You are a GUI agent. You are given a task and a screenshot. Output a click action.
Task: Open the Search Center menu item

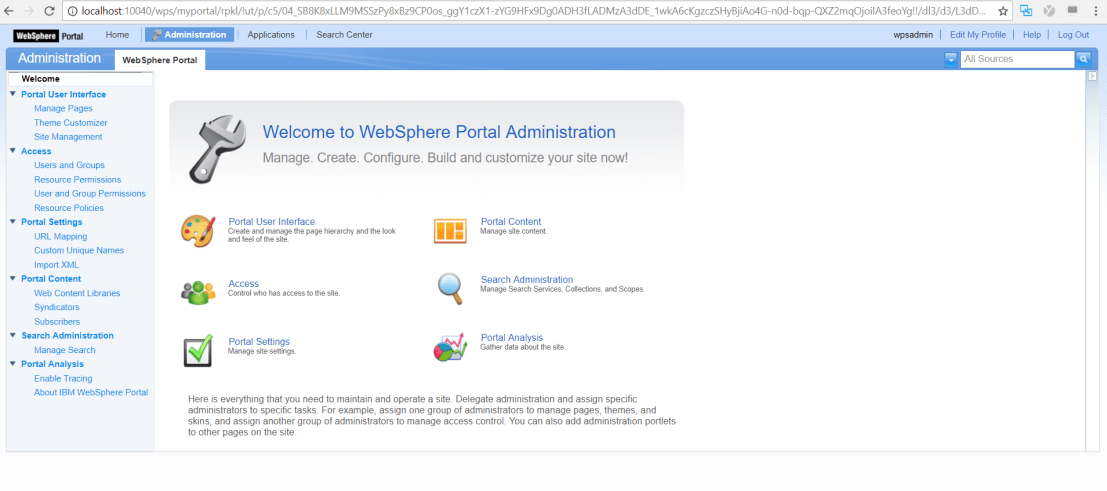pyautogui.click(x=344, y=35)
